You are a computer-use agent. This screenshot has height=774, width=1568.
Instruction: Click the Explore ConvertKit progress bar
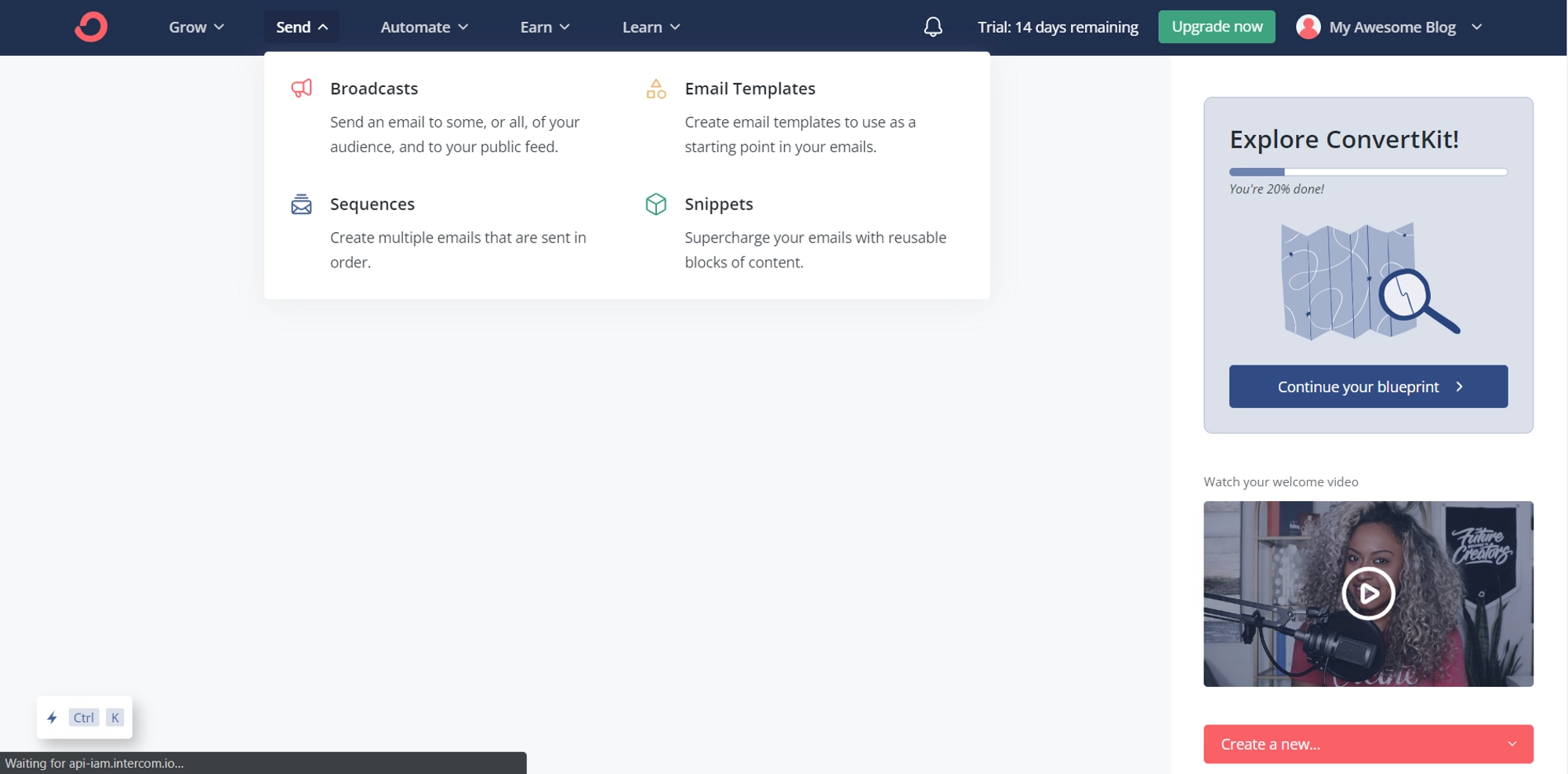pos(1368,172)
